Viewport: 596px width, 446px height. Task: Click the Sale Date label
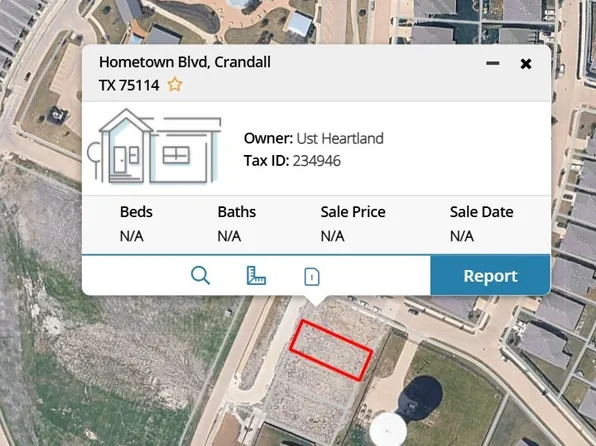pos(482,212)
